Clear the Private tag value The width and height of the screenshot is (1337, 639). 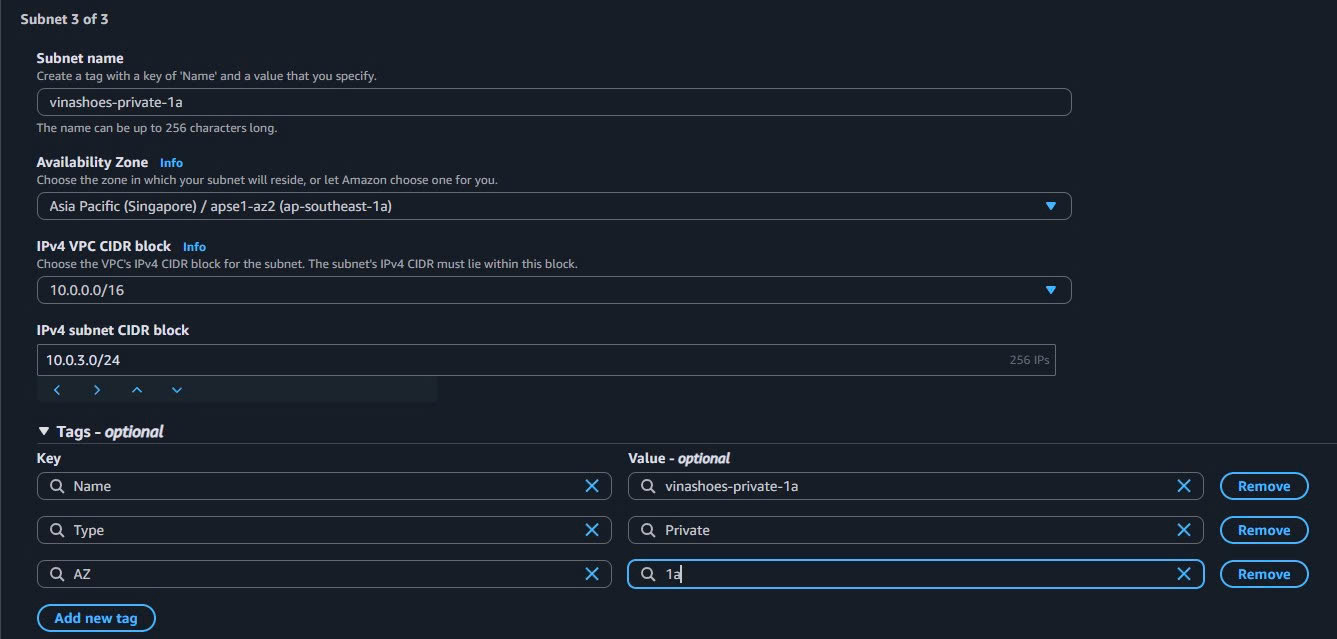point(1183,530)
